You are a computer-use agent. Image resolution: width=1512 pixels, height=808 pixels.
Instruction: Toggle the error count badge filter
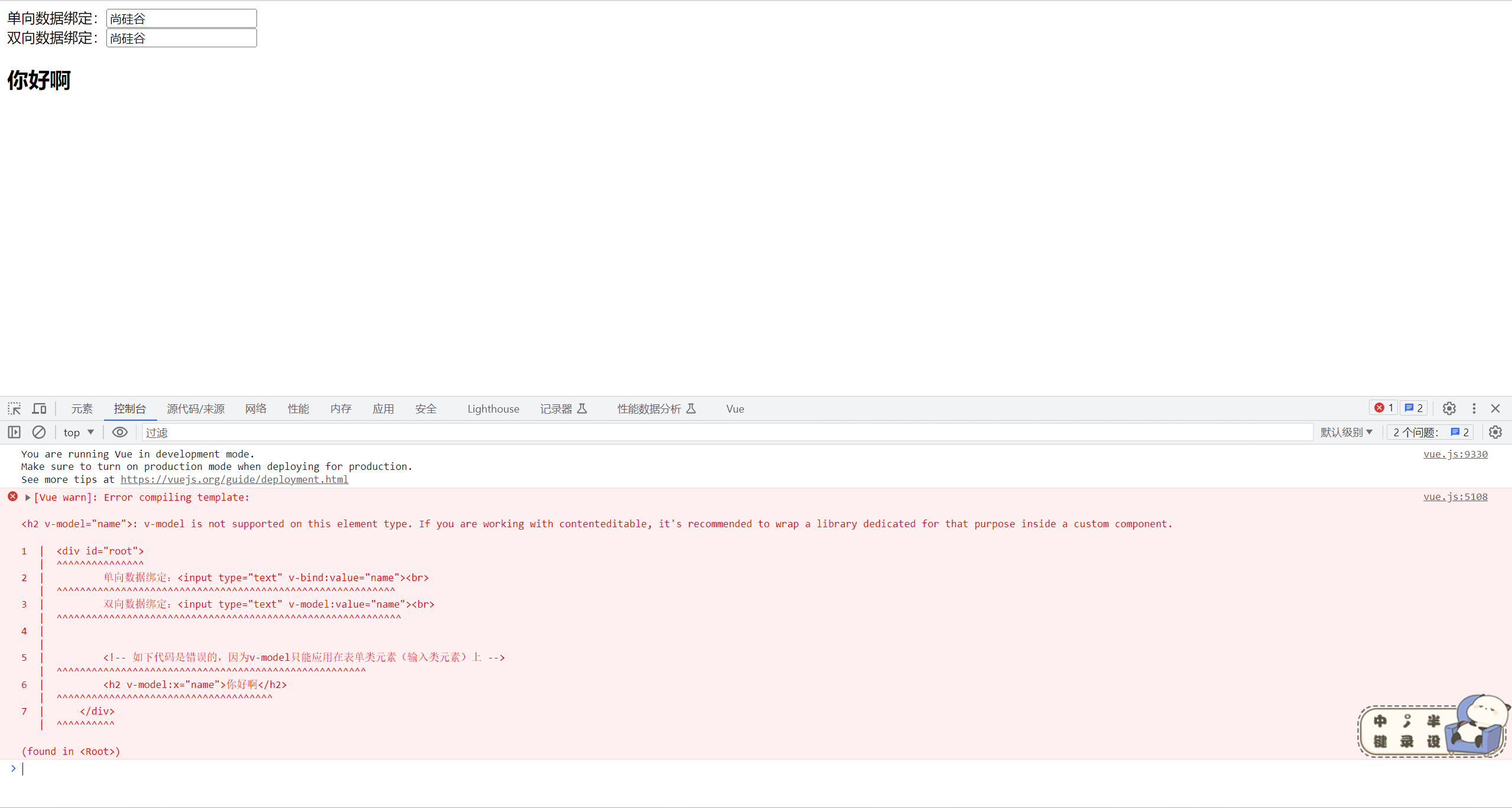pos(1384,408)
